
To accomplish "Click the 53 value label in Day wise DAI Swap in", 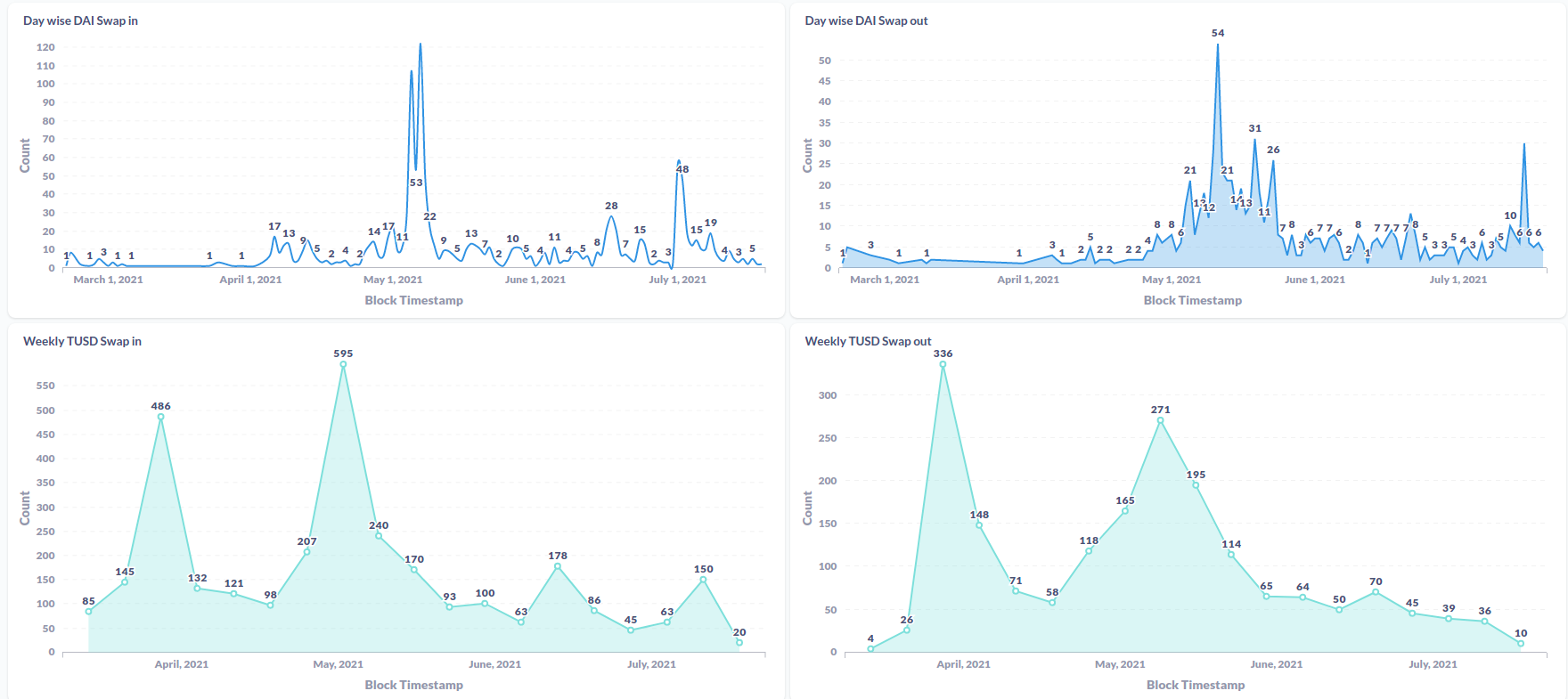I will coord(416,183).
